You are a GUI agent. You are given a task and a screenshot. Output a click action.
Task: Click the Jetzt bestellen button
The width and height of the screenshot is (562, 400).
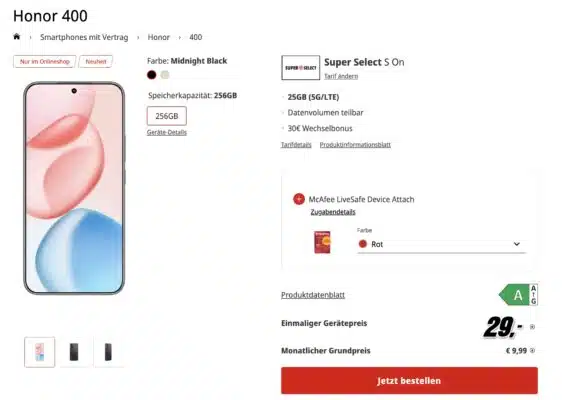pyautogui.click(x=409, y=381)
